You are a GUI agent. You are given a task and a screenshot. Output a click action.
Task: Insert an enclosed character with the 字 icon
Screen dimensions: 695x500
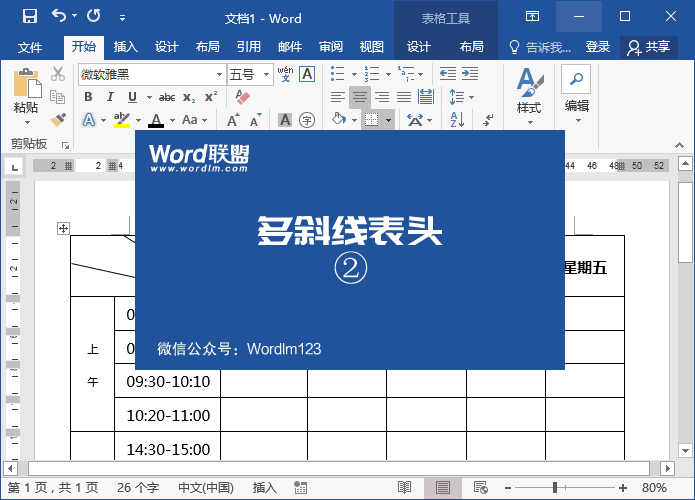[307, 120]
